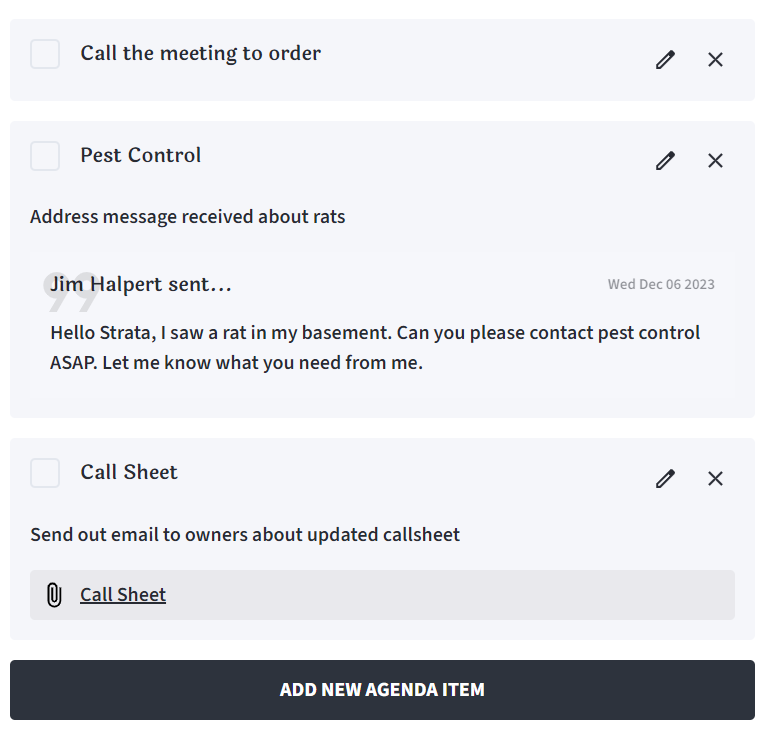Click the "Address message received about rats" description
Image resolution: width=767 pixels, height=732 pixels.
click(187, 217)
